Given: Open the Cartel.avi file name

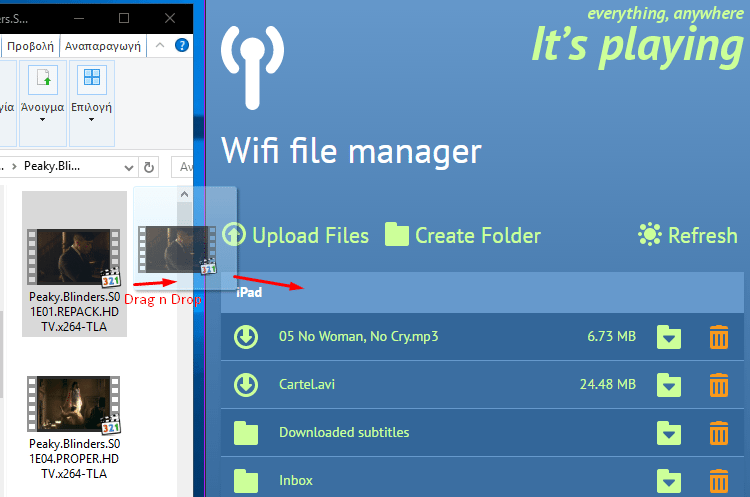Looking at the screenshot, I should pos(307,385).
